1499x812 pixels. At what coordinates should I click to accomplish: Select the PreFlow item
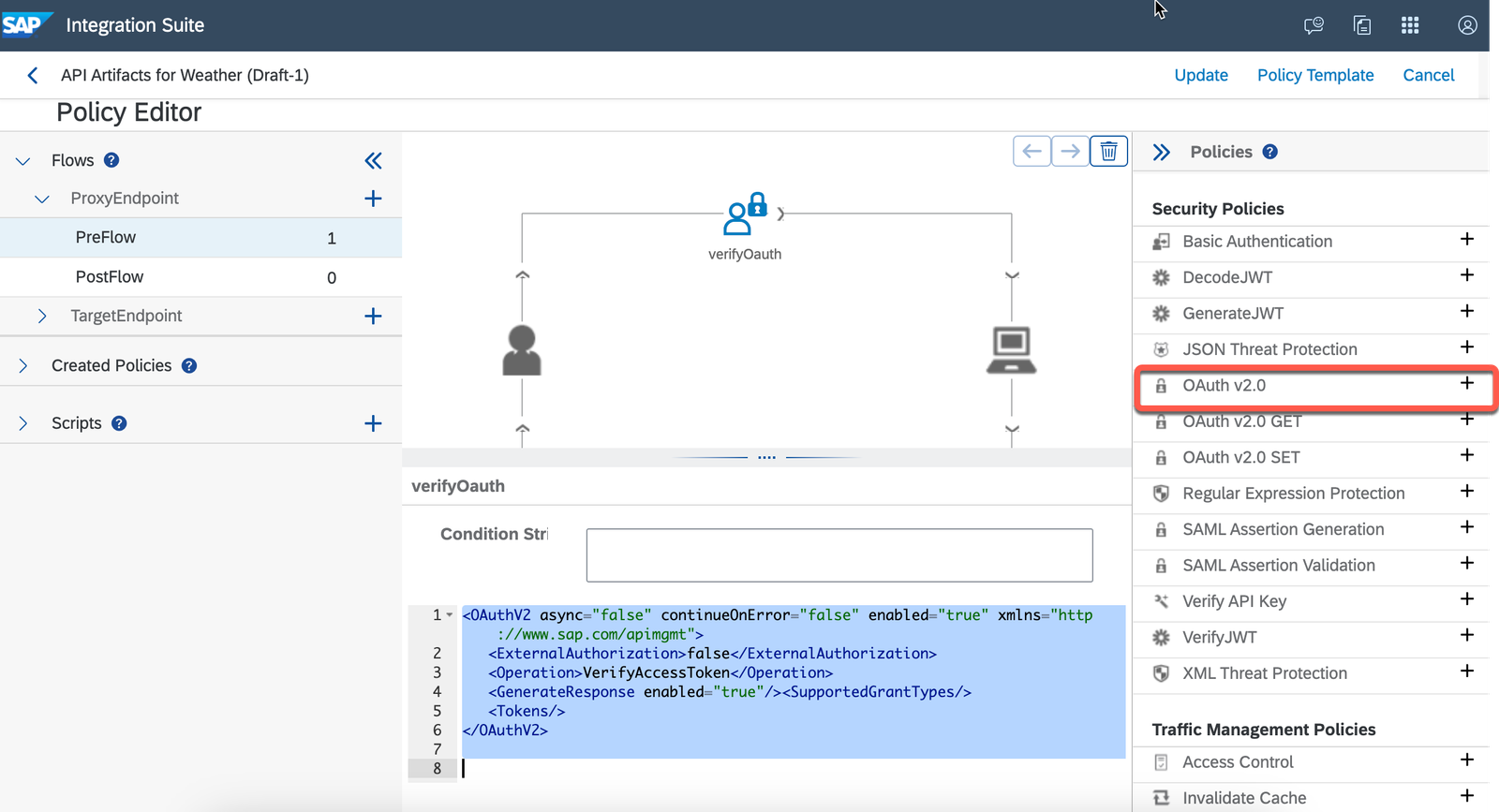pyautogui.click(x=106, y=238)
